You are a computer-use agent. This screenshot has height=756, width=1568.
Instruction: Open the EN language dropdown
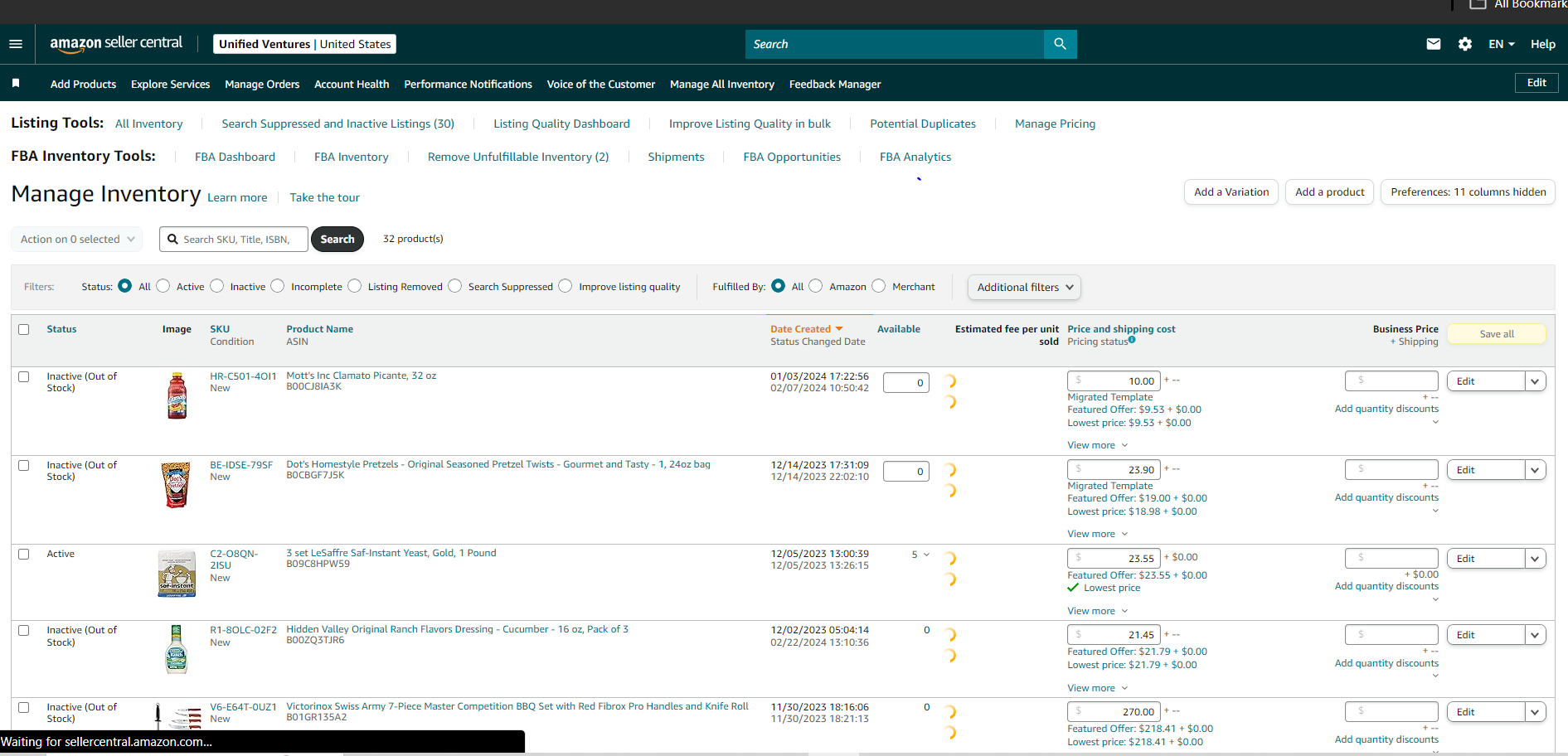pos(1502,44)
